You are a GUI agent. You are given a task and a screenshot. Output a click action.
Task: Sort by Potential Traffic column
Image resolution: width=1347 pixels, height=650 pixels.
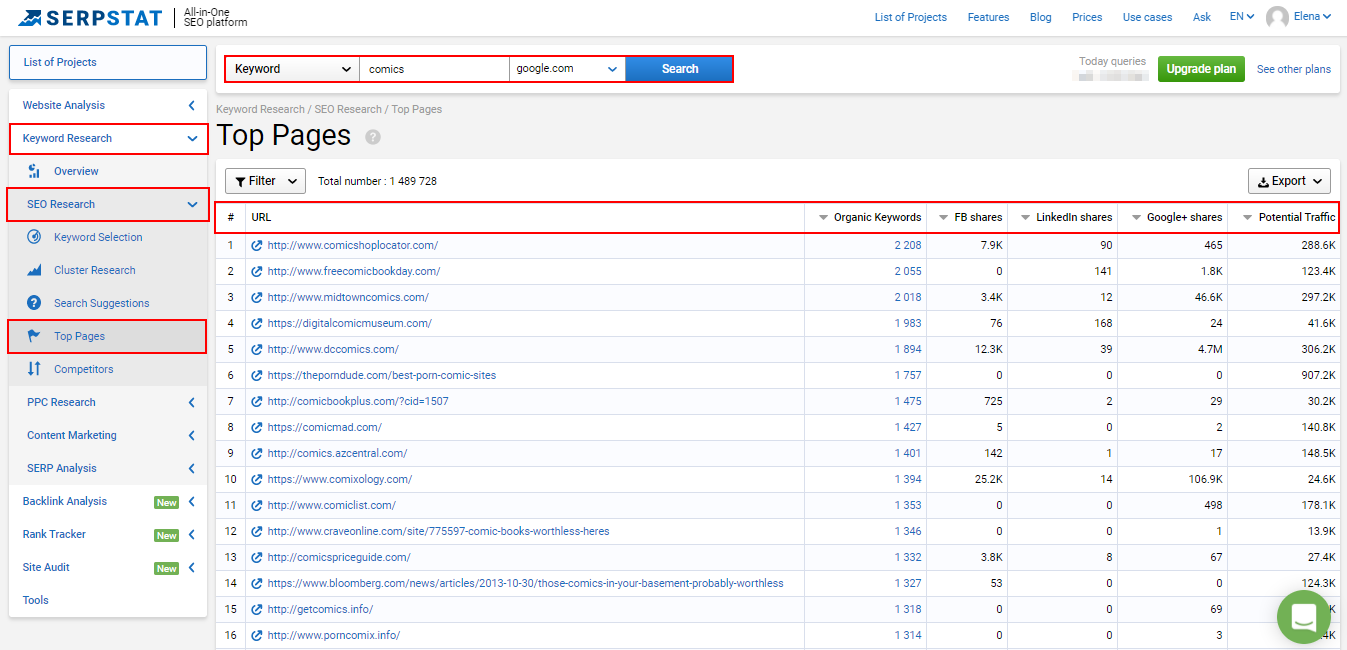click(x=1288, y=217)
